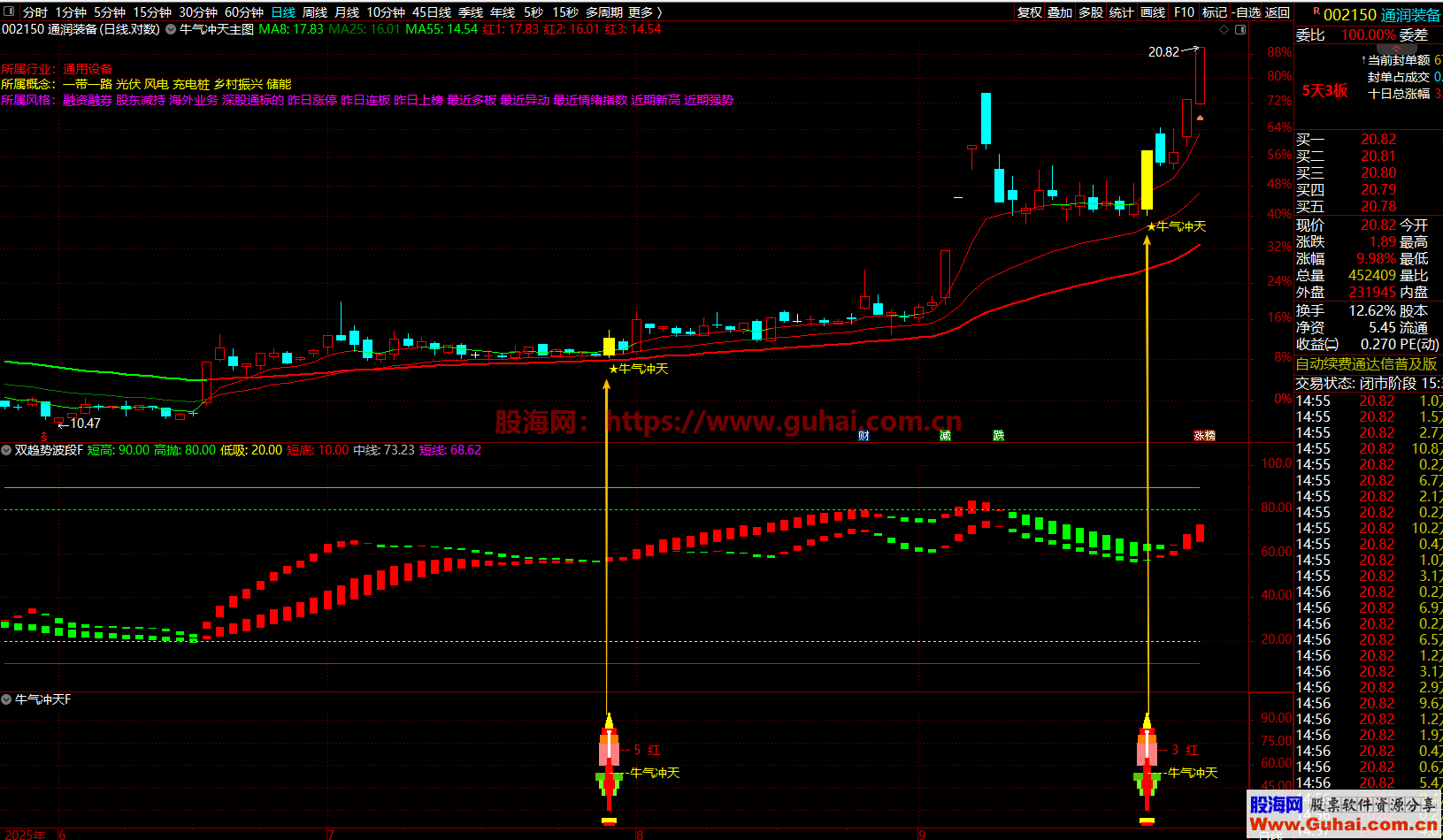Toggle 叠加 overlay mode
This screenshot has height=840, width=1443.
tap(1060, 12)
